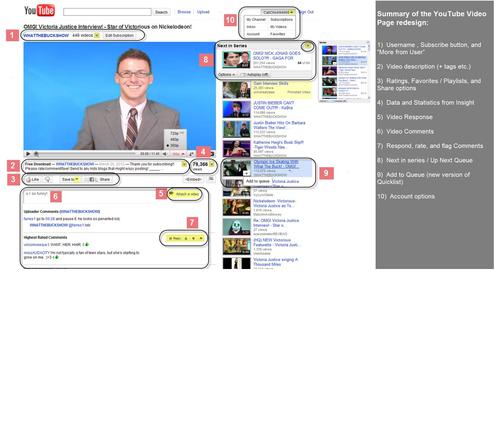Open the Katherine Heigl's Boob Slip video link
494x426 pixels.
coord(278,145)
